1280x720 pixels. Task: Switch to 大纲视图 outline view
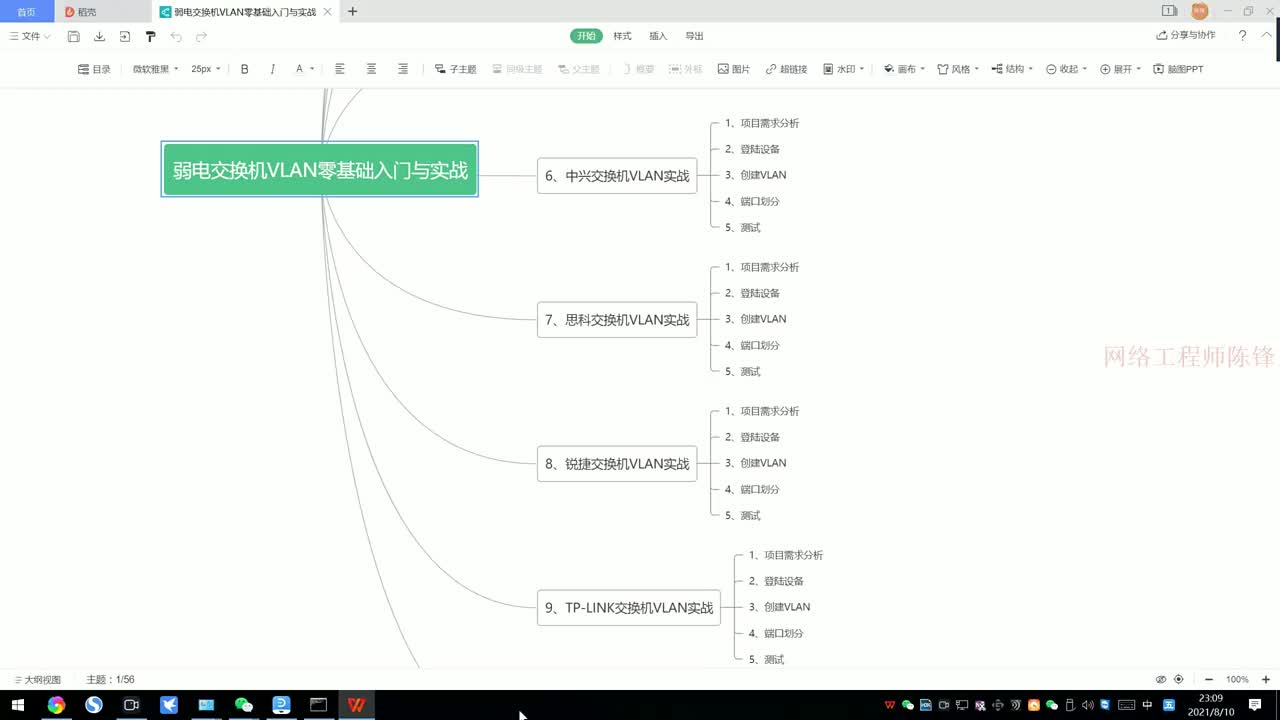click(x=37, y=680)
